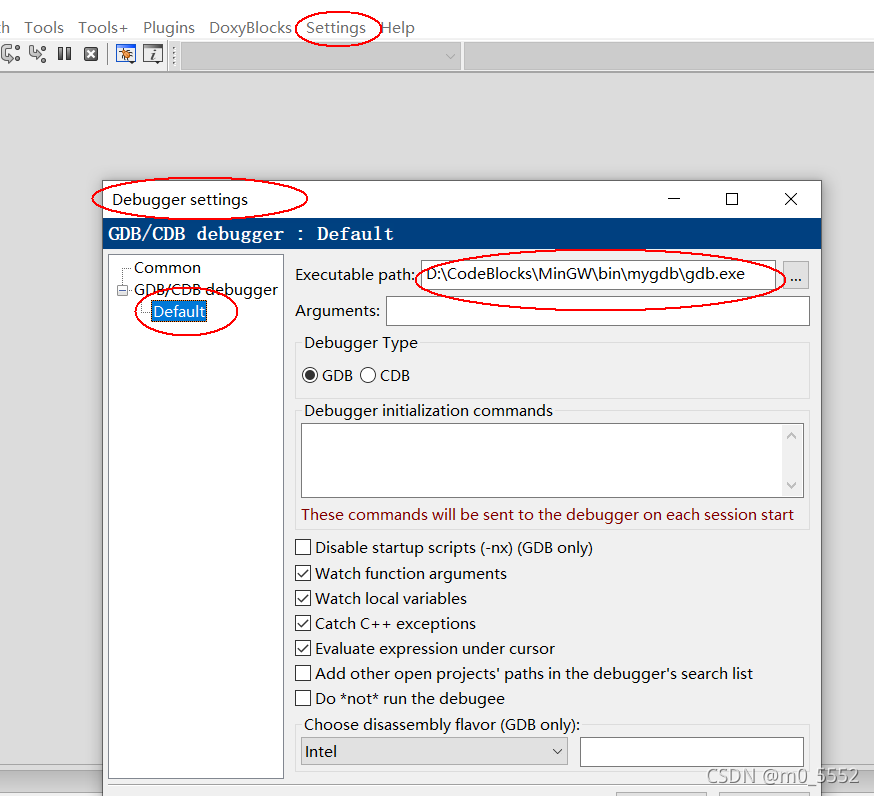Viewport: 874px width, 796px height.
Task: Click the commands box scroll down arrow
Action: 792,485
